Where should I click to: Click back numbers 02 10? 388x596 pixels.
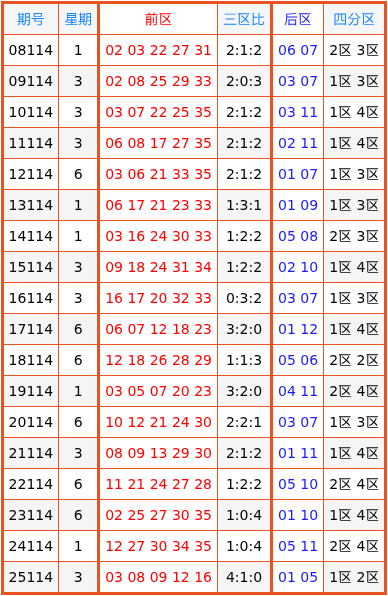pos(298,267)
